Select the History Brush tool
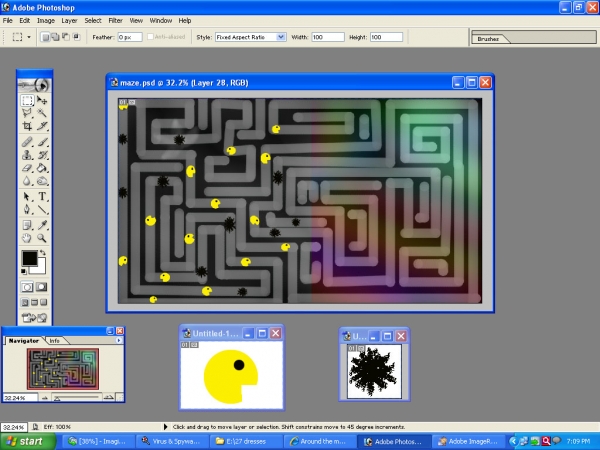This screenshot has height=450, width=600. (42, 155)
